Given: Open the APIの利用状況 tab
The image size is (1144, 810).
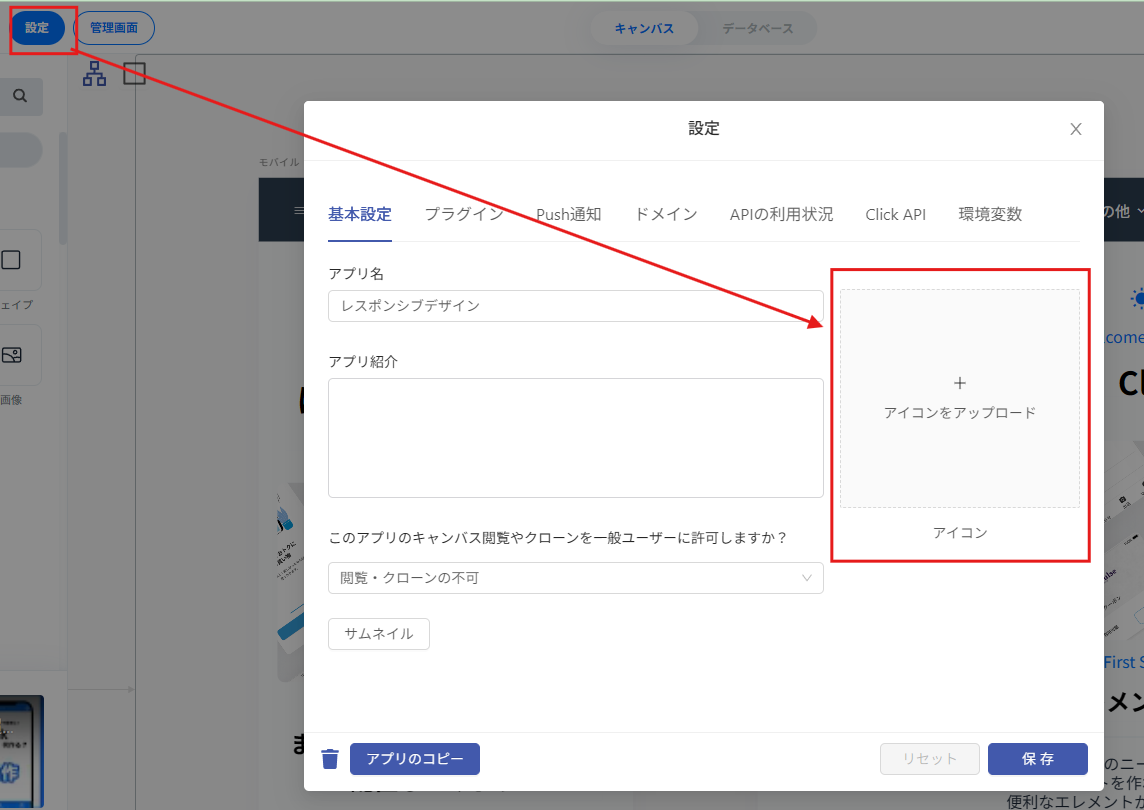Looking at the screenshot, I should click(781, 214).
